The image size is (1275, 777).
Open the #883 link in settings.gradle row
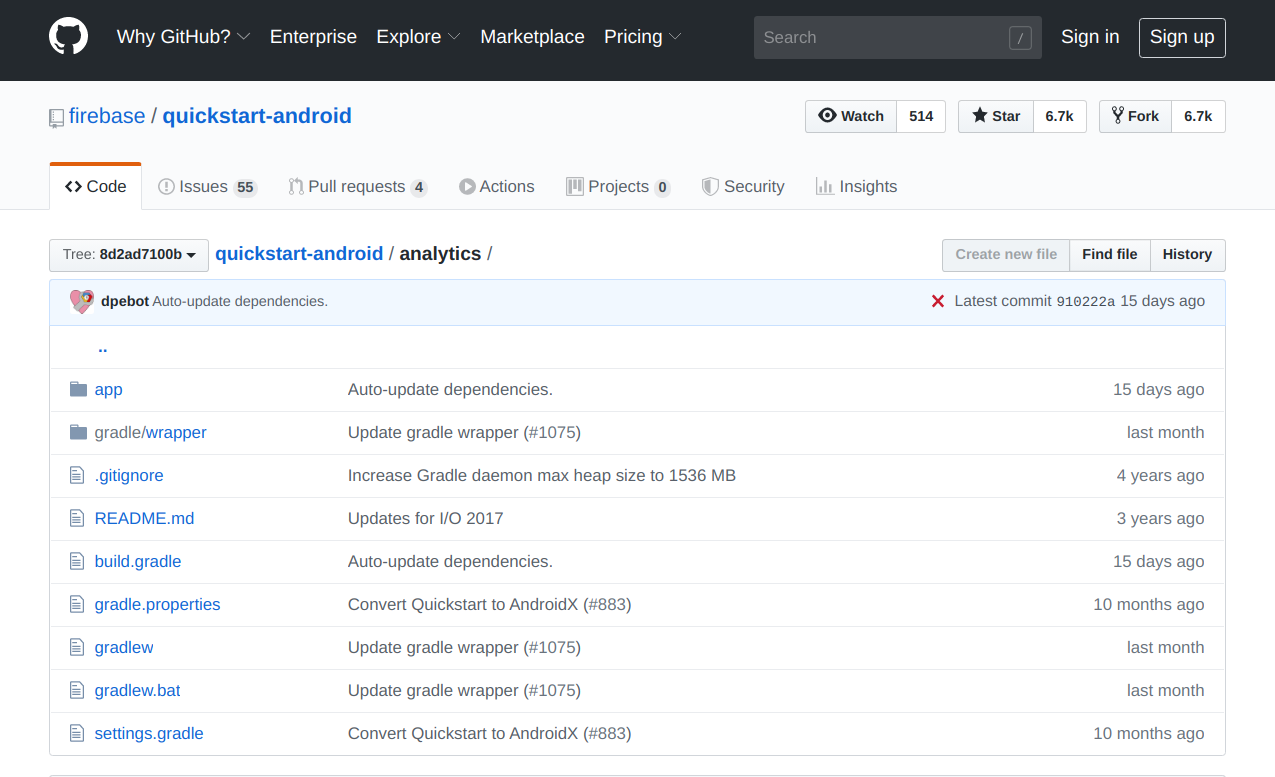pyautogui.click(x=607, y=733)
